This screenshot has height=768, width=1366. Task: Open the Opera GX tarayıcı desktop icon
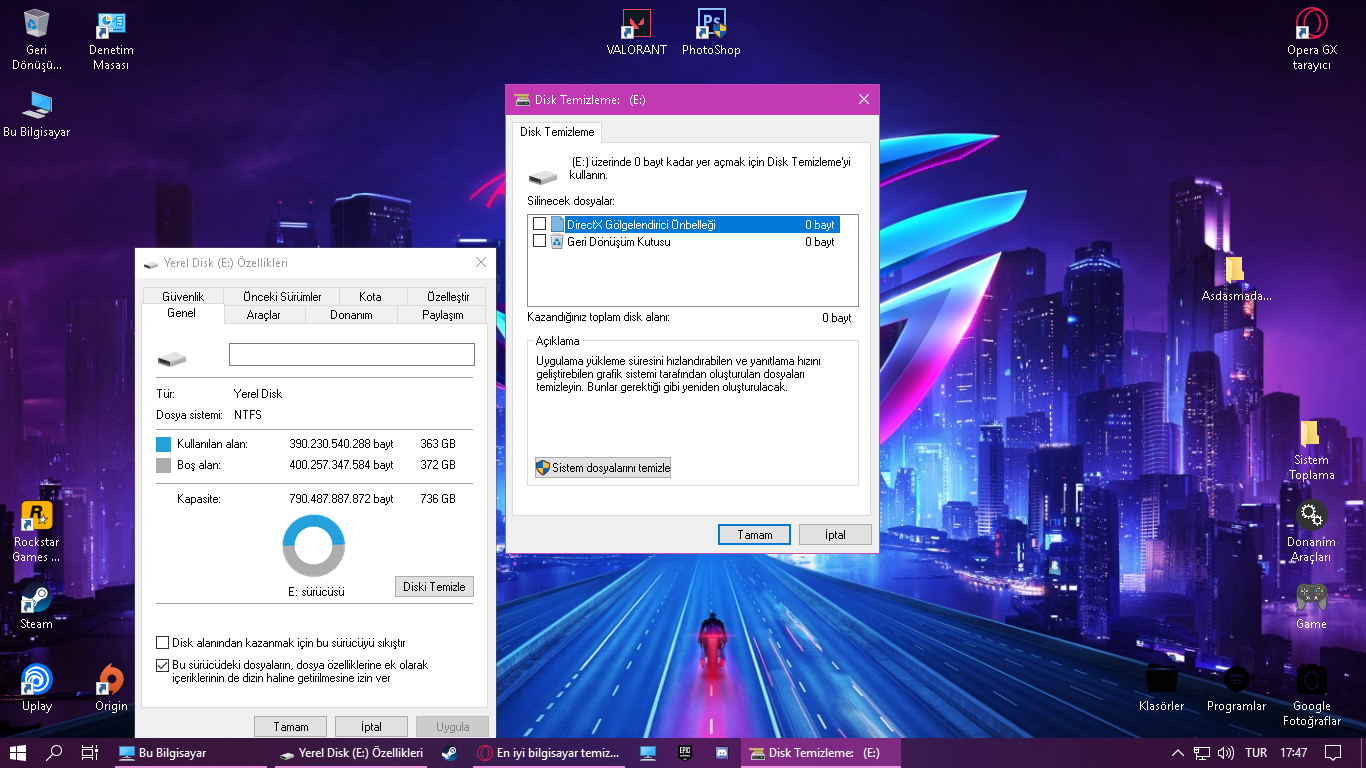1311,40
